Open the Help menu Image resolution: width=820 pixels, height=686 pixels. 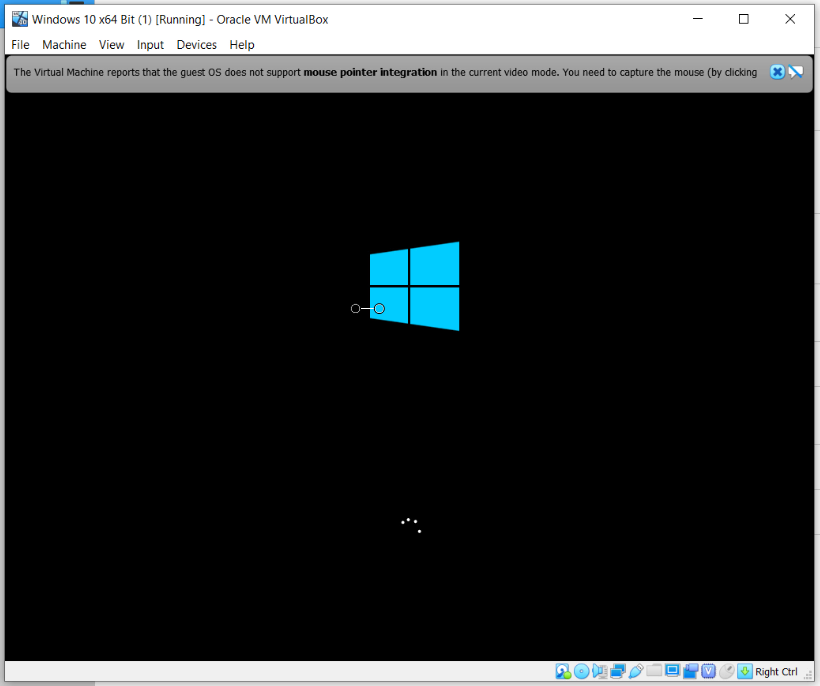tap(242, 45)
